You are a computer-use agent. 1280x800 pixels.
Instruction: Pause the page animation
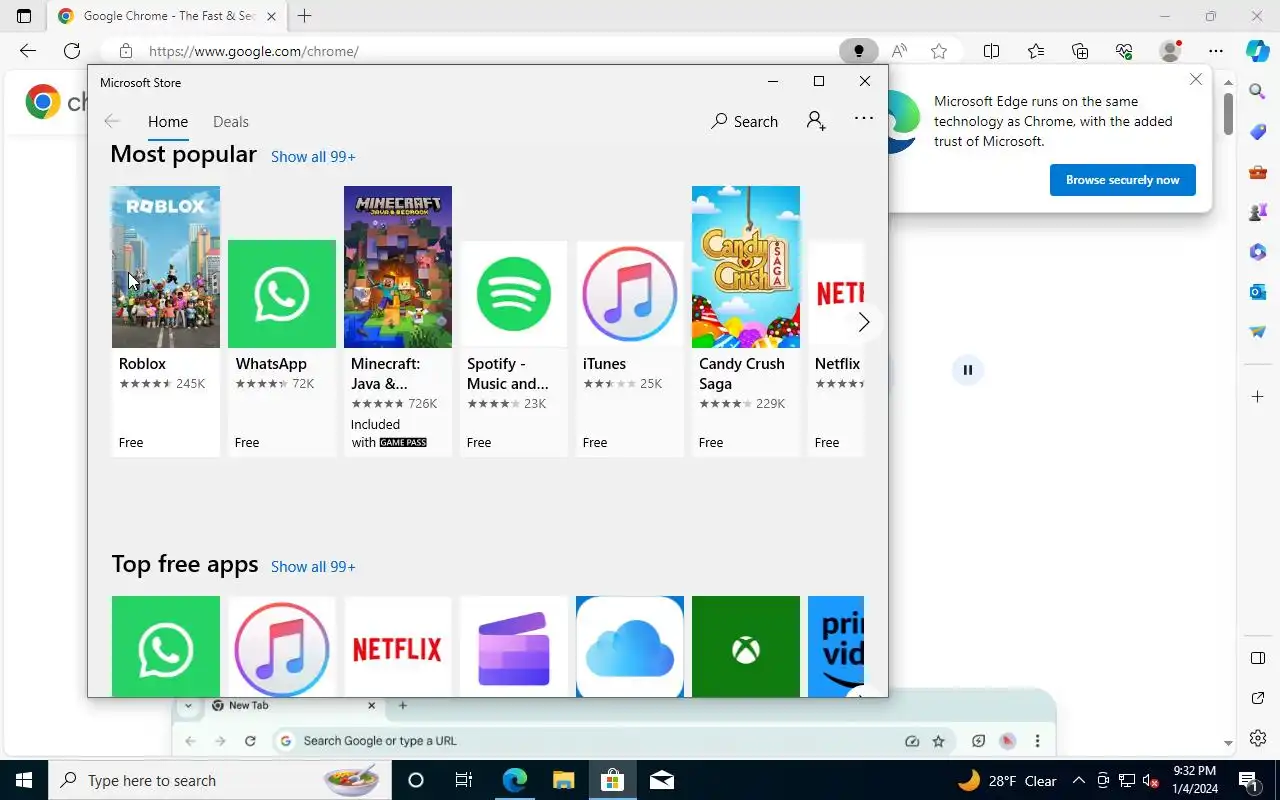click(968, 370)
